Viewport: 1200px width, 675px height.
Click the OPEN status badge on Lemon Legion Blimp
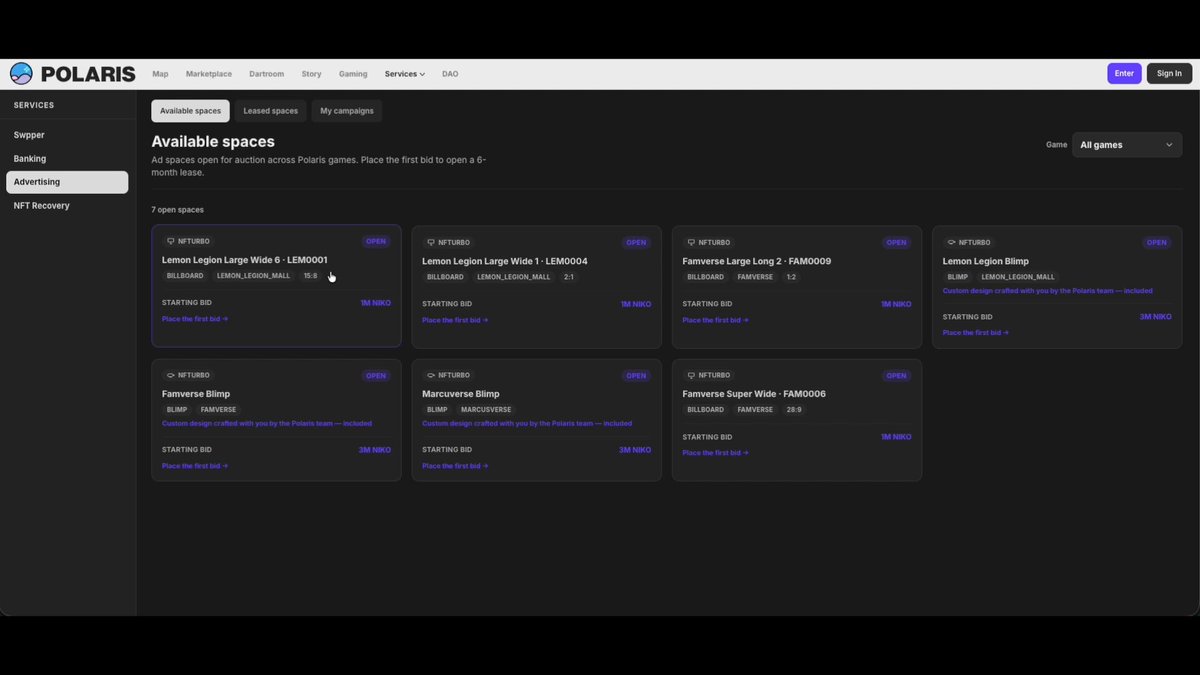coord(1157,242)
